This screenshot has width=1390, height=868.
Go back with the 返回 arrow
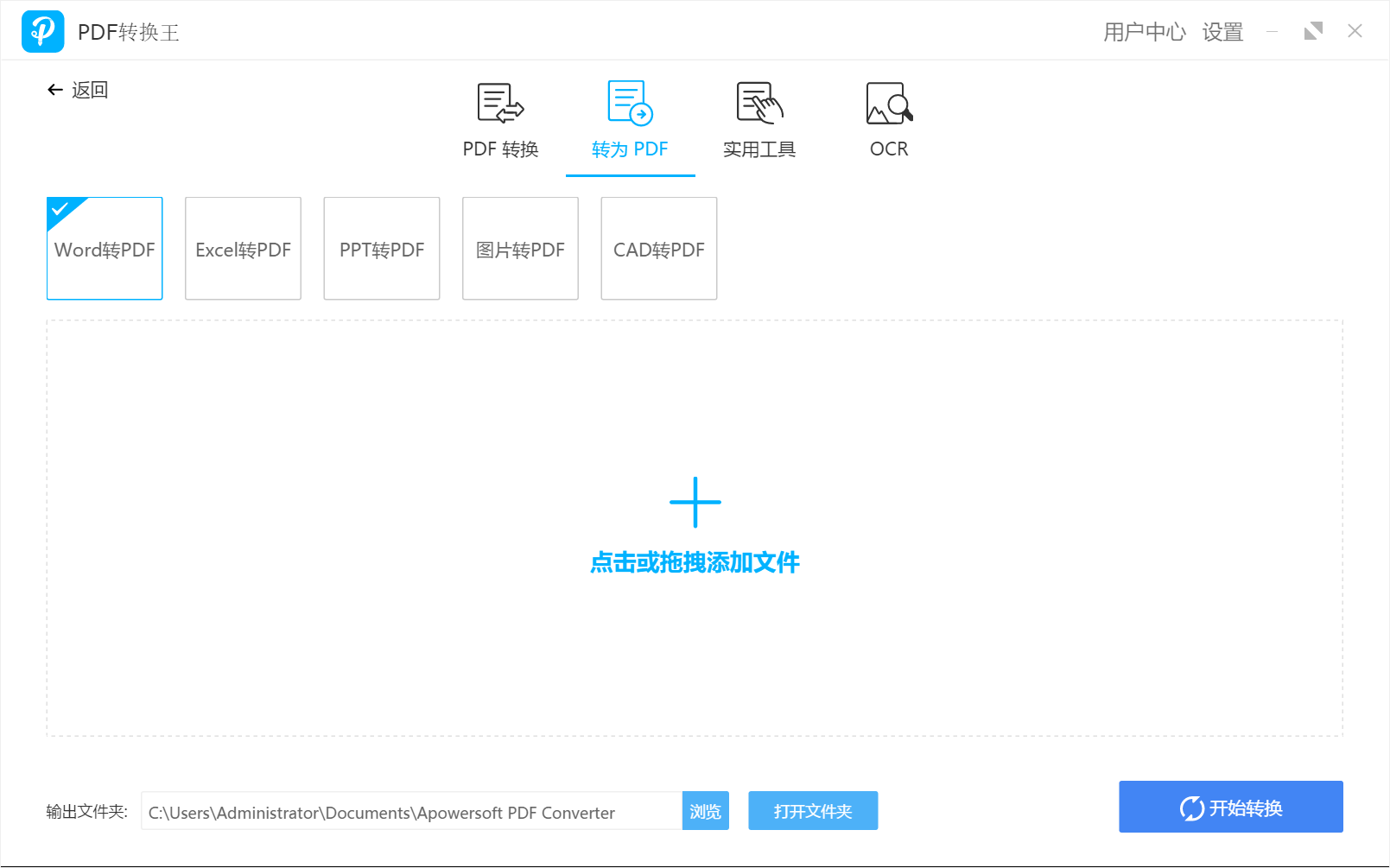pos(77,90)
